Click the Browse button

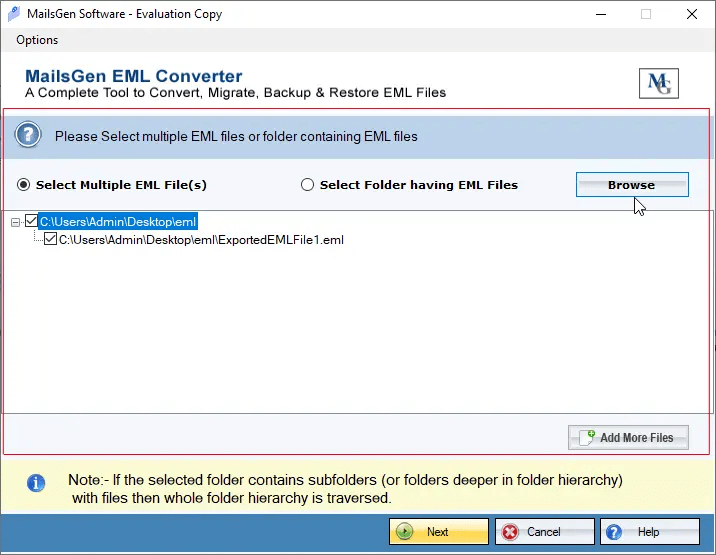pos(631,185)
